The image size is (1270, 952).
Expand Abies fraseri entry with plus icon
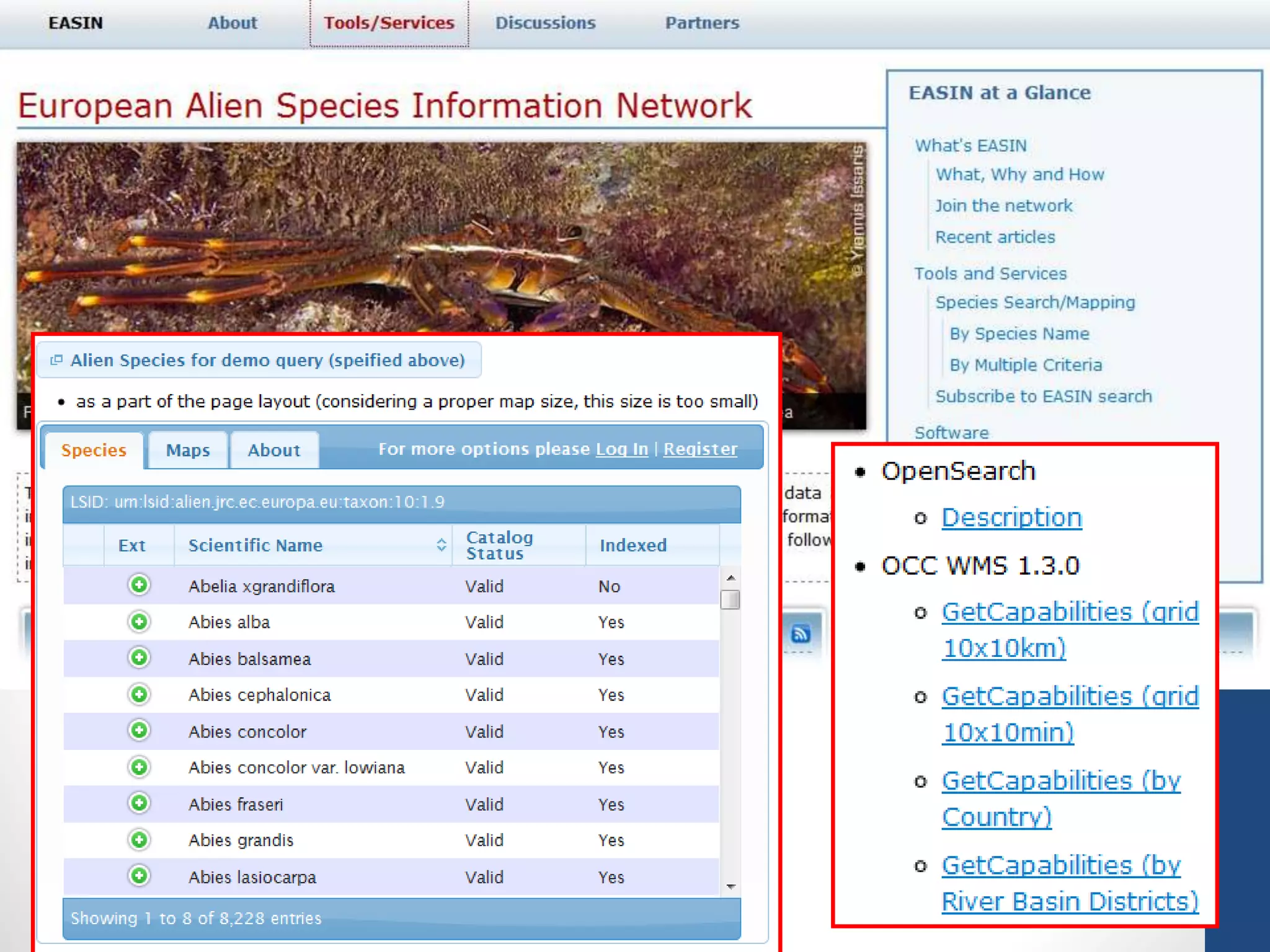tap(139, 803)
